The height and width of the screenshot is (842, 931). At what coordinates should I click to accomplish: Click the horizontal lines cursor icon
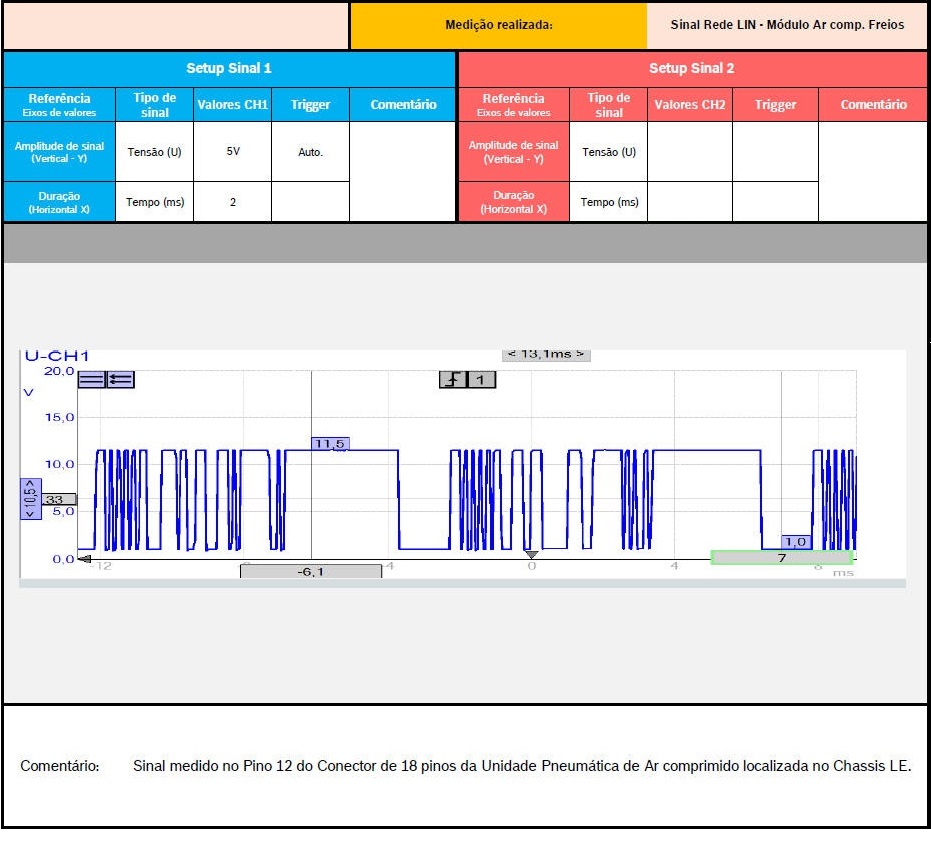tap(91, 379)
